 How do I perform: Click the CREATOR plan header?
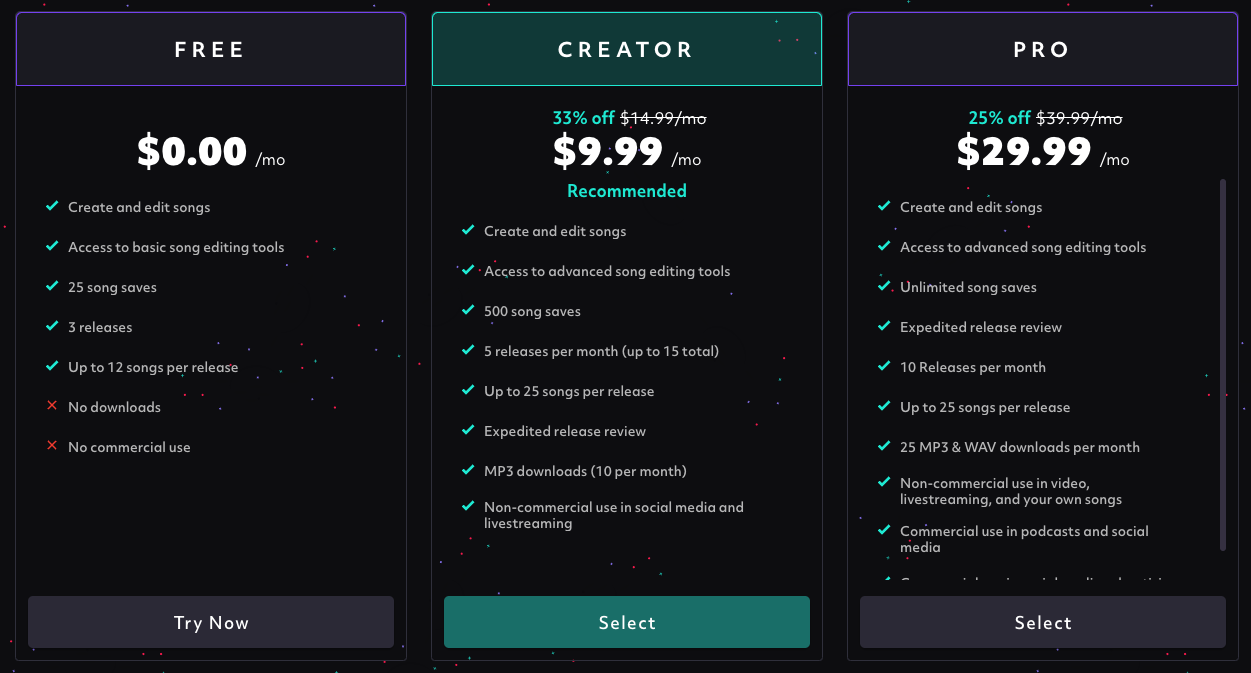tap(627, 49)
